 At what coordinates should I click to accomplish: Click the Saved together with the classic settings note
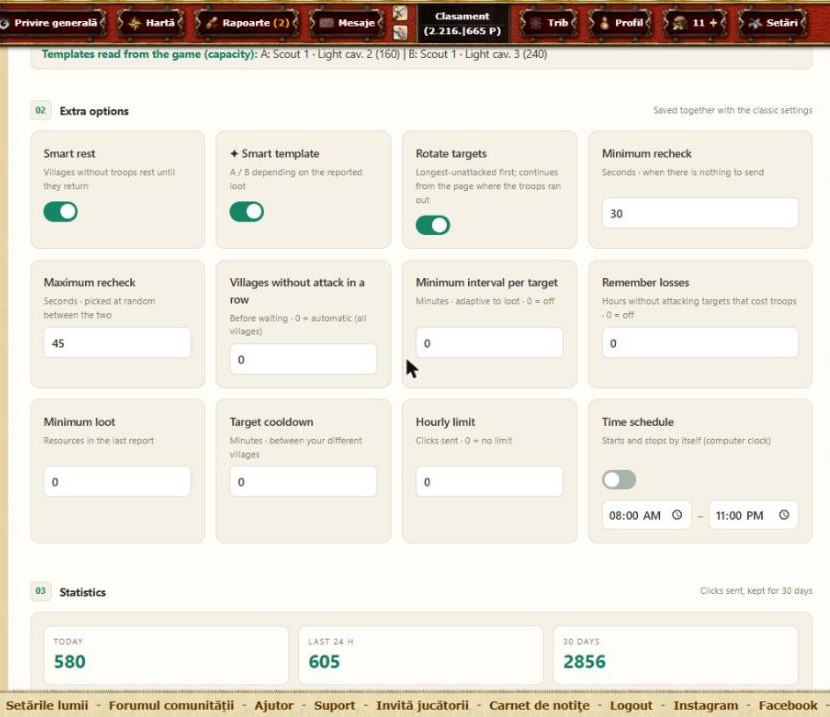pos(733,110)
